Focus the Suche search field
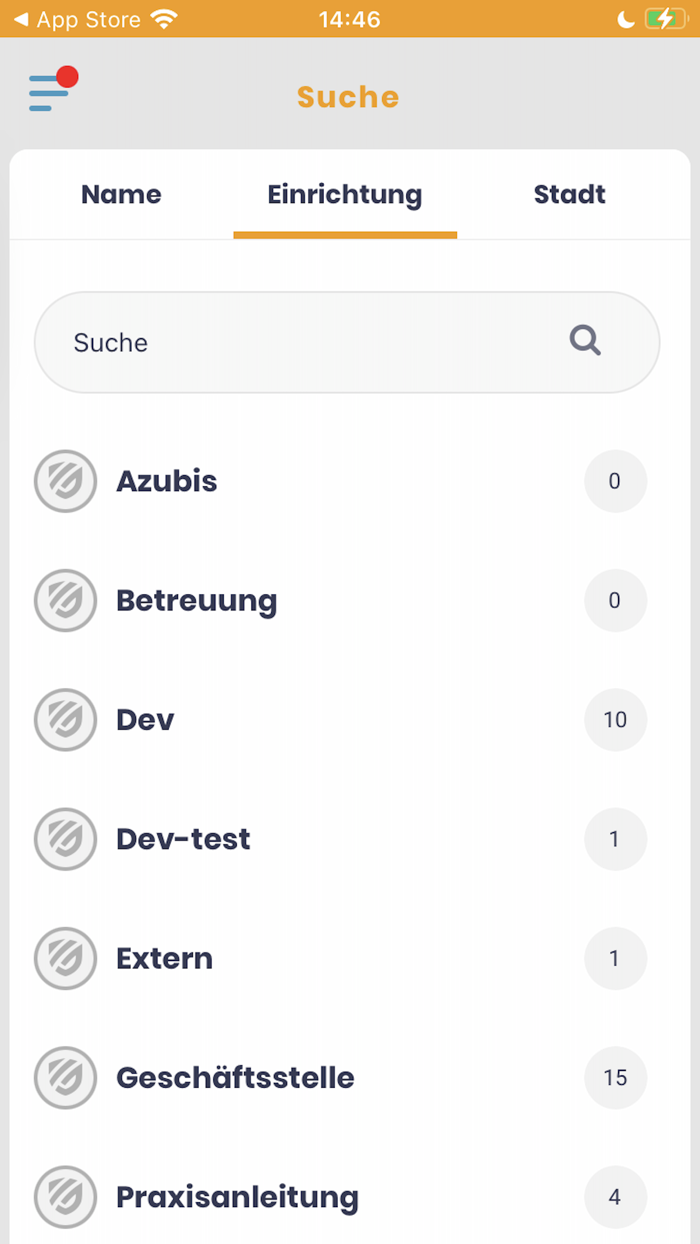The image size is (700, 1244). point(300,342)
